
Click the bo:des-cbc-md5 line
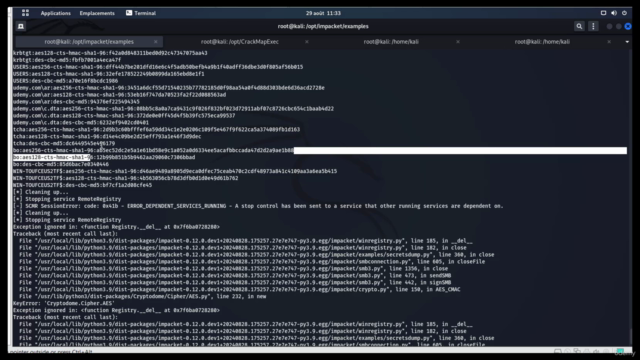point(61,164)
